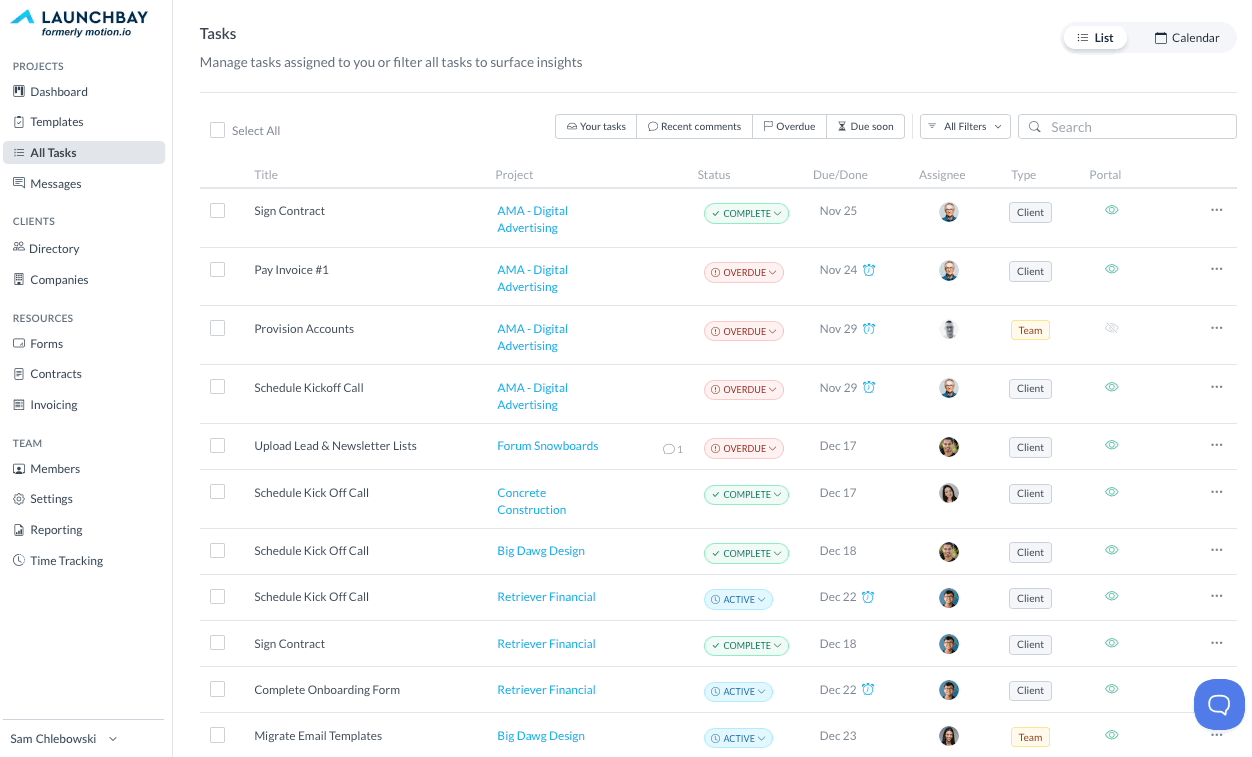Viewport: 1252px width, 757px height.
Task: Check the Upload Lead & Newsletter Lists checkbox
Action: pyautogui.click(x=217, y=445)
